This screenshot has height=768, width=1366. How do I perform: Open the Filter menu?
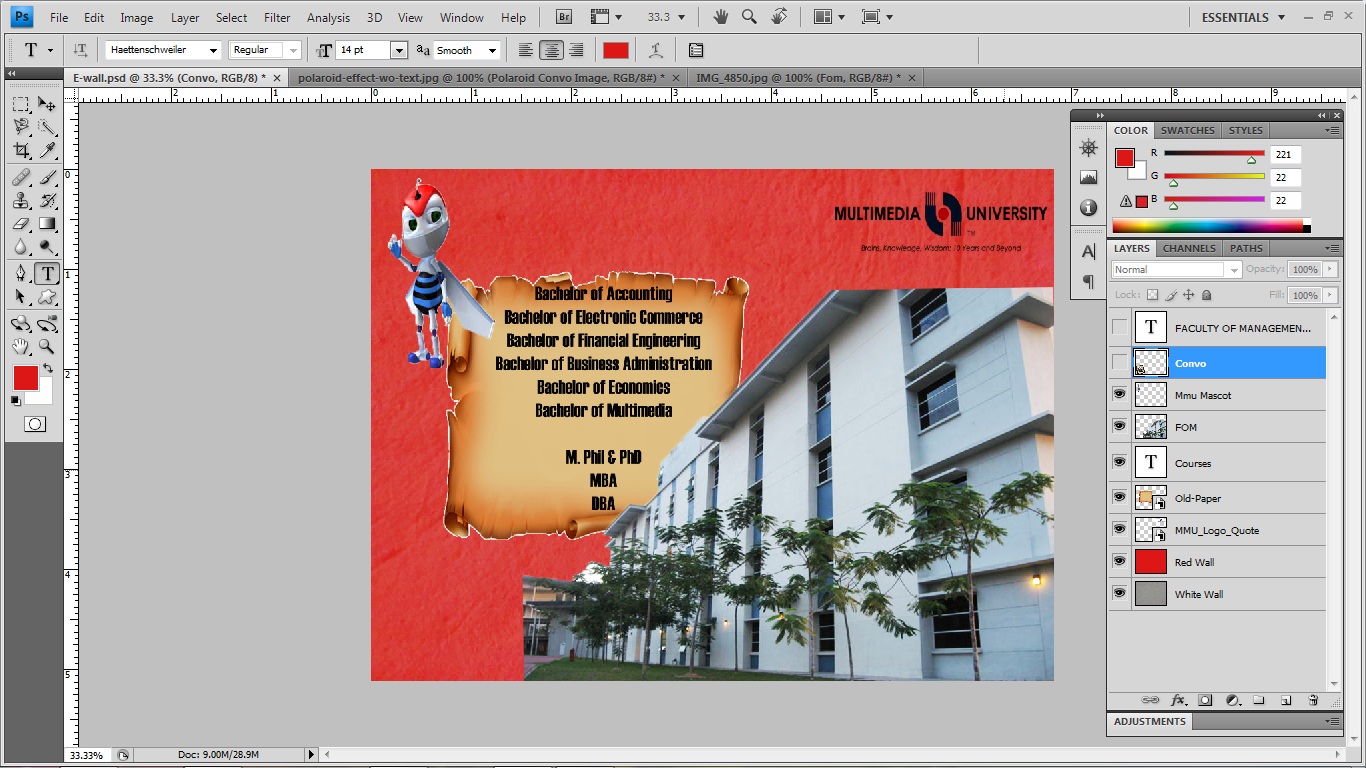pyautogui.click(x=277, y=16)
